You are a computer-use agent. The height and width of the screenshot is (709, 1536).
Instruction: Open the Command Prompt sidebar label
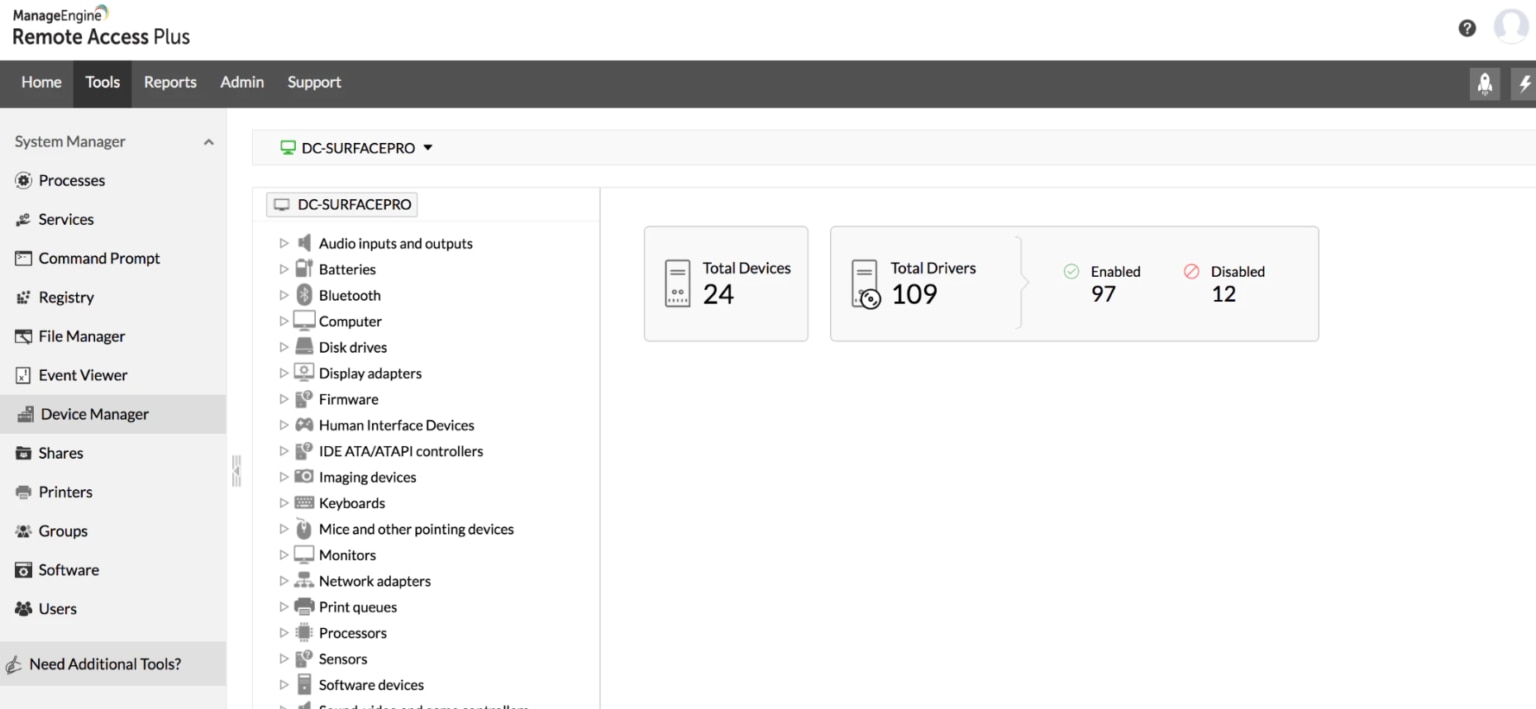(99, 258)
